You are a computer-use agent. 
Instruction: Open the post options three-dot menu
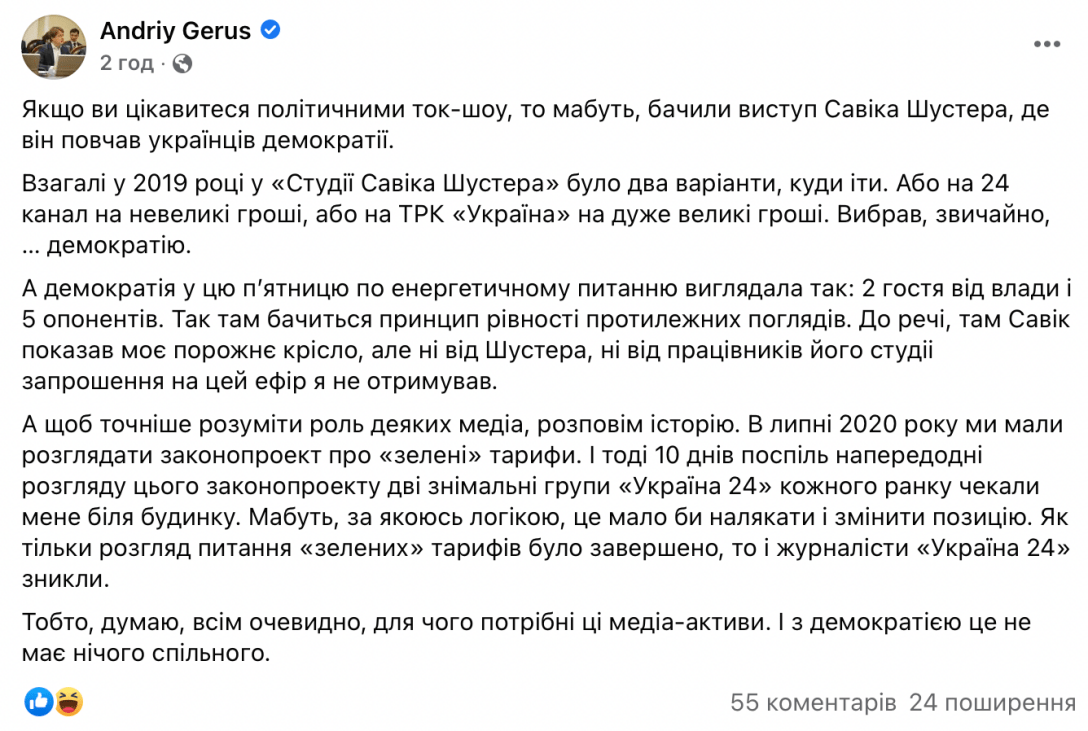(1046, 44)
